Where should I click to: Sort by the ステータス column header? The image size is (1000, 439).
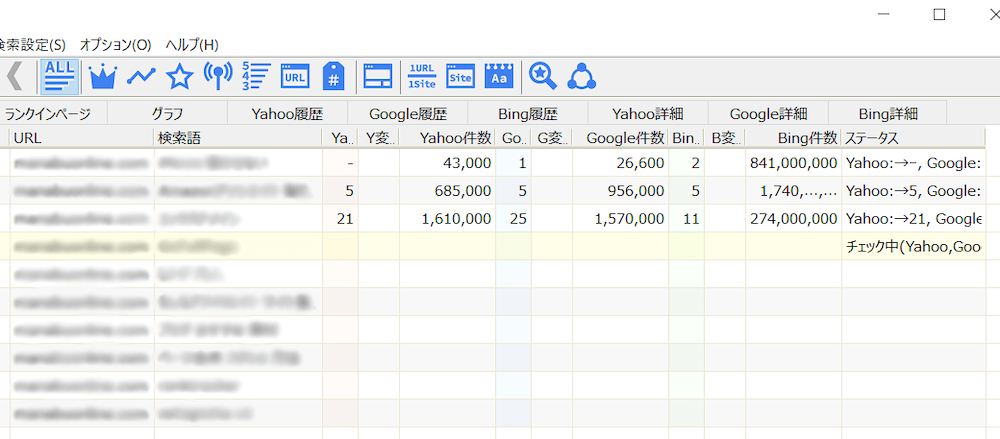click(x=913, y=138)
